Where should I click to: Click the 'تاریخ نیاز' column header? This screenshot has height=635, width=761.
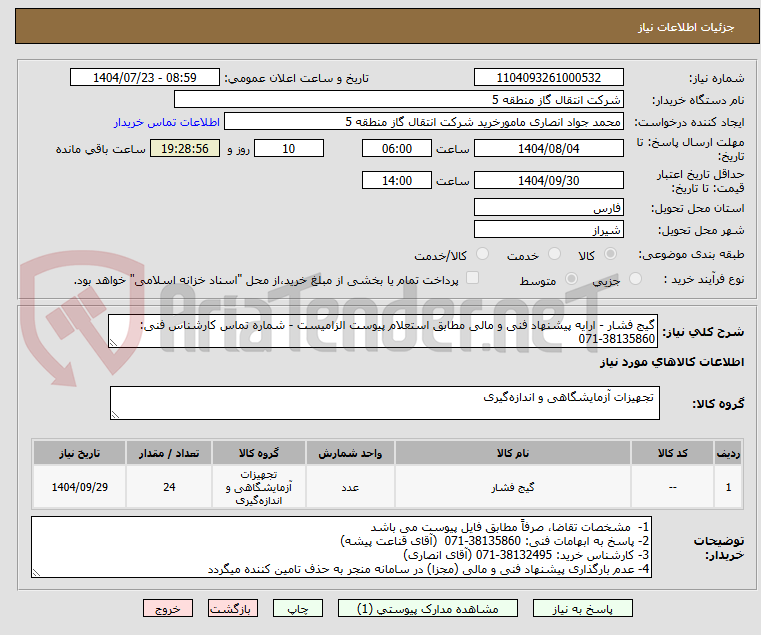(80, 453)
